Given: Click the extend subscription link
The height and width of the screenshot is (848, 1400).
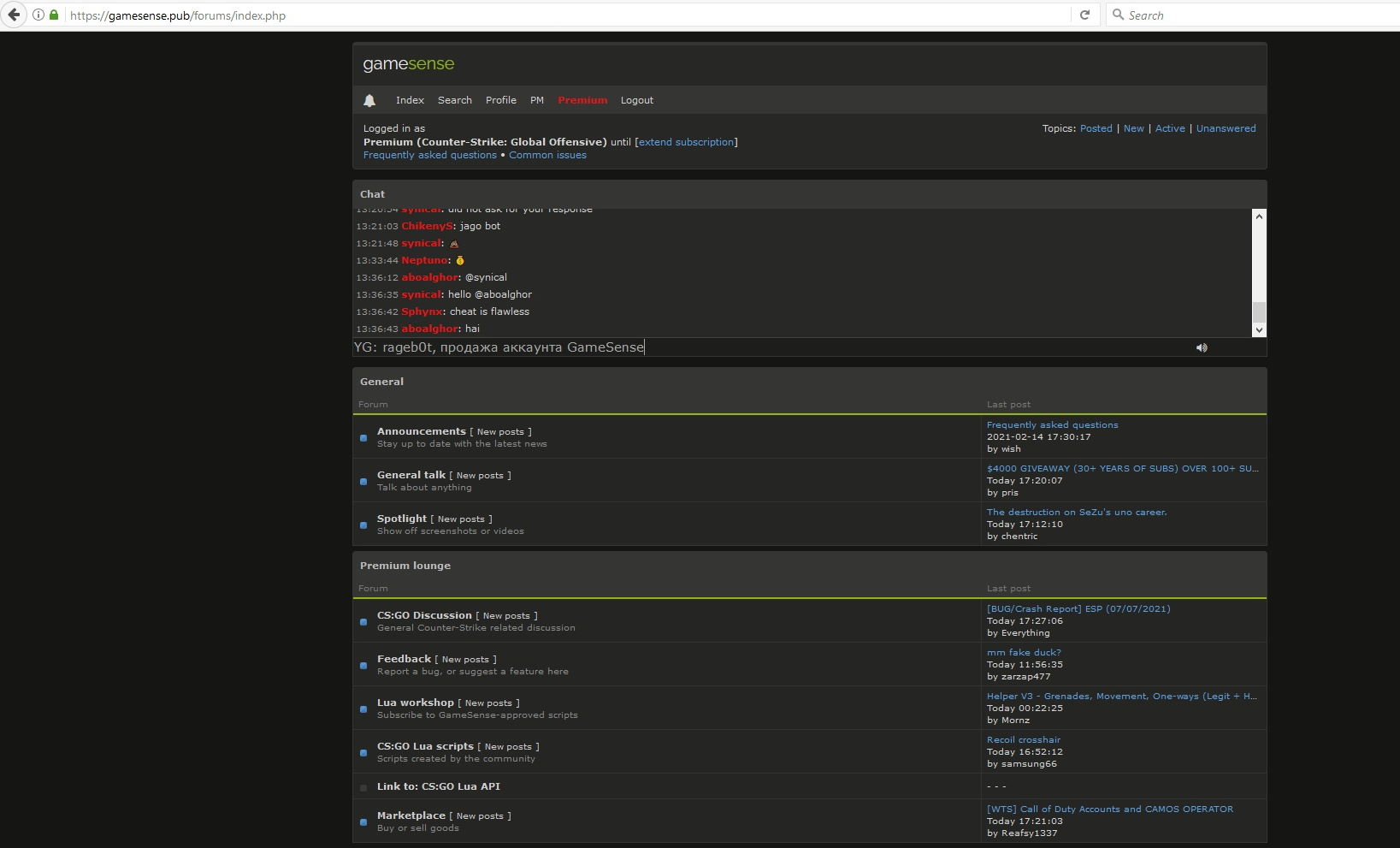Looking at the screenshot, I should (686, 142).
